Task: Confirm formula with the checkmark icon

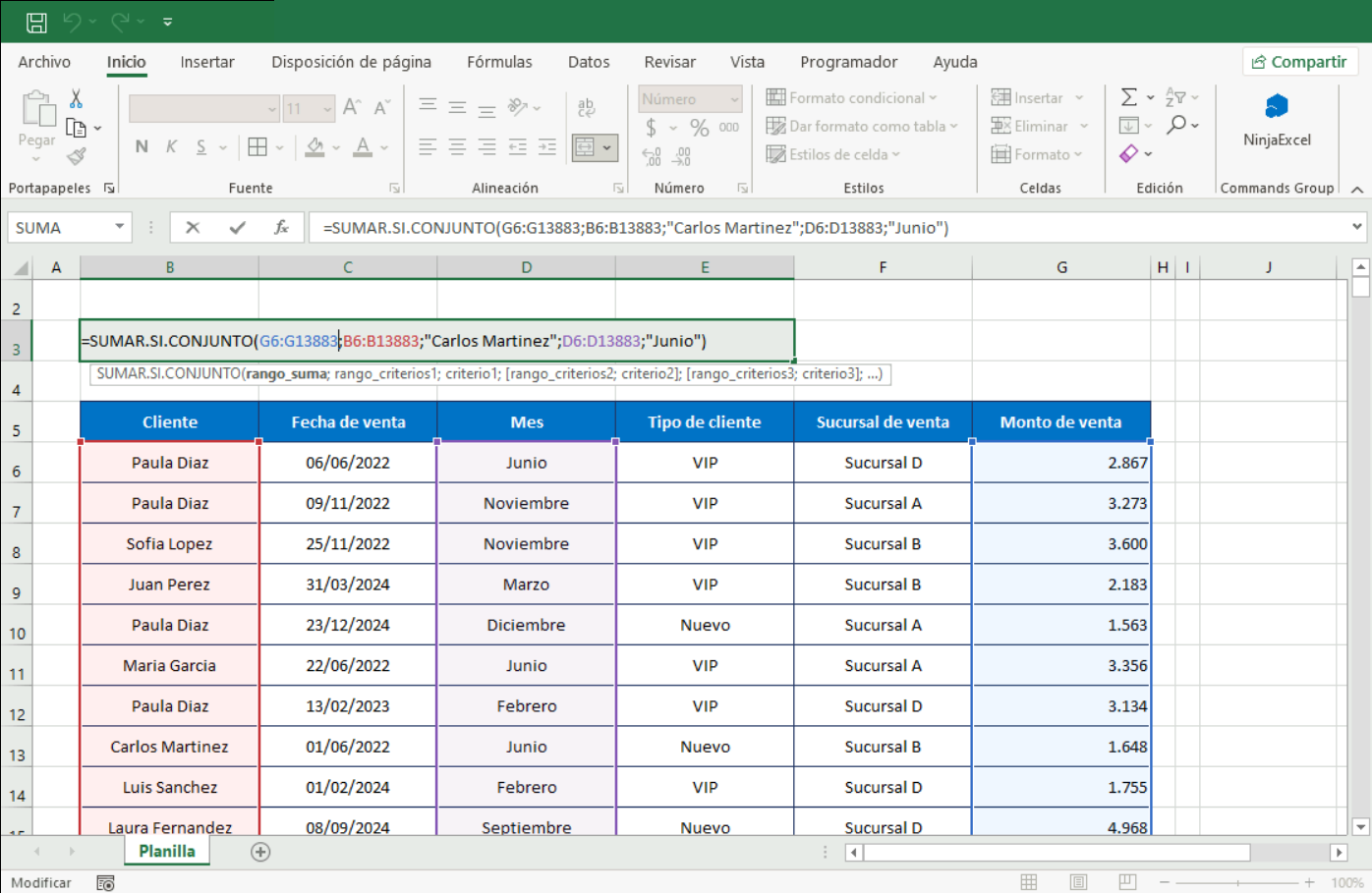Action: tap(237, 228)
